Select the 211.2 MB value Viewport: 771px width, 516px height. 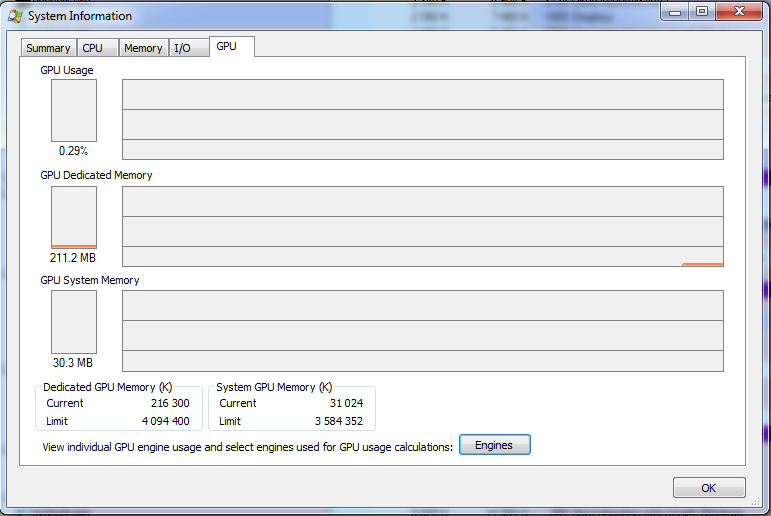pos(73,258)
